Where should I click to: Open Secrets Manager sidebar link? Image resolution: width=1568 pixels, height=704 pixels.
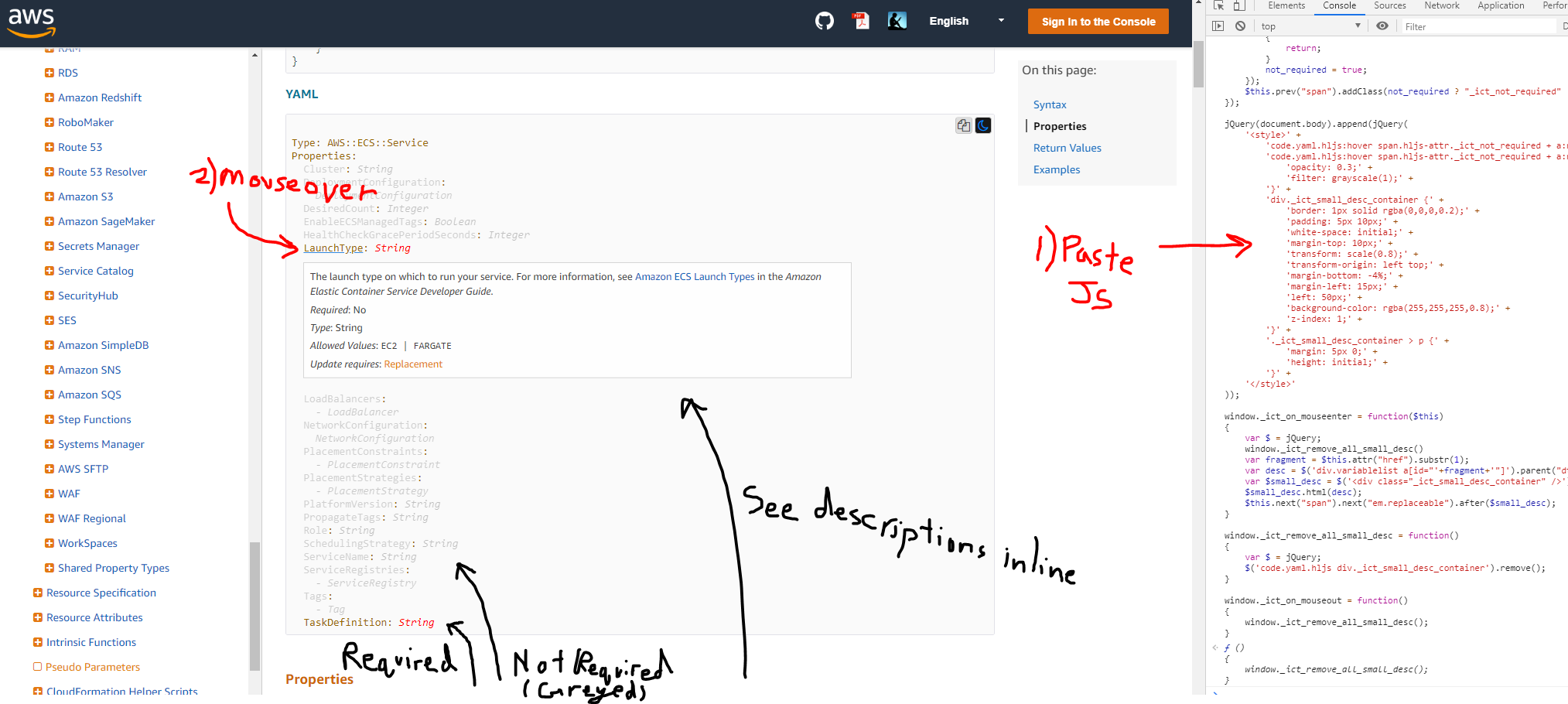(x=98, y=246)
